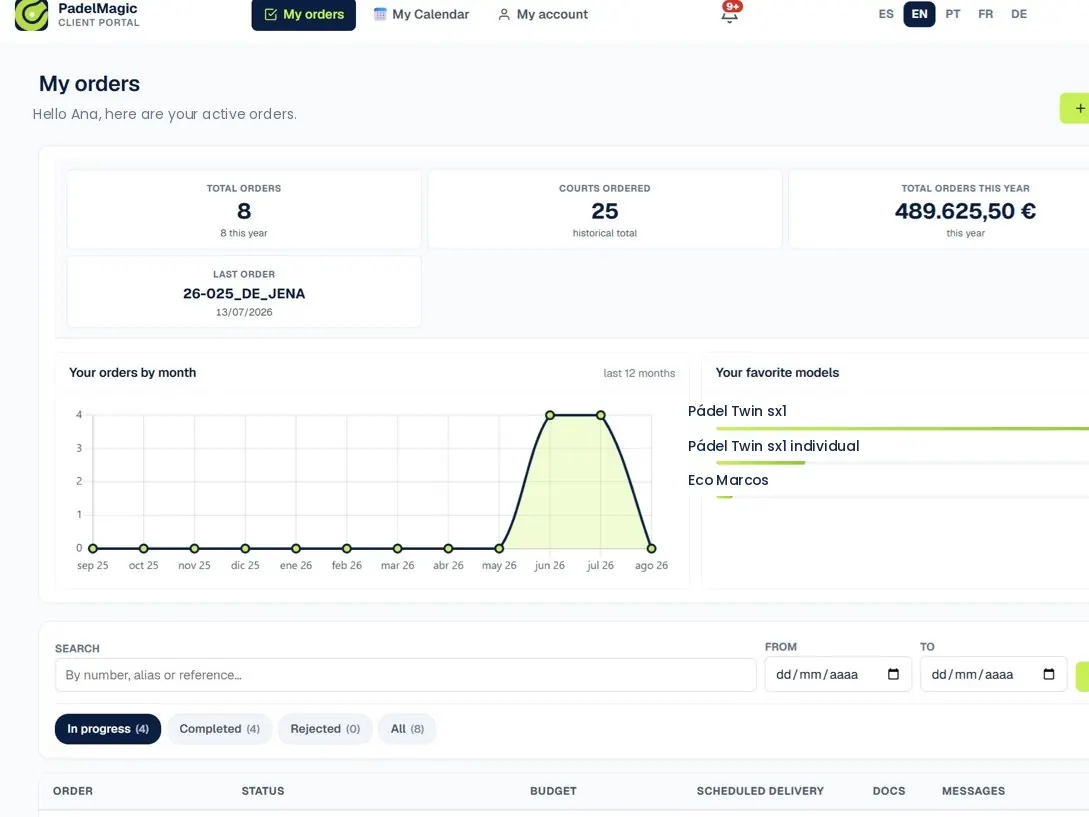Click the DOCS column header
The image size is (1089, 817).
tap(888, 791)
